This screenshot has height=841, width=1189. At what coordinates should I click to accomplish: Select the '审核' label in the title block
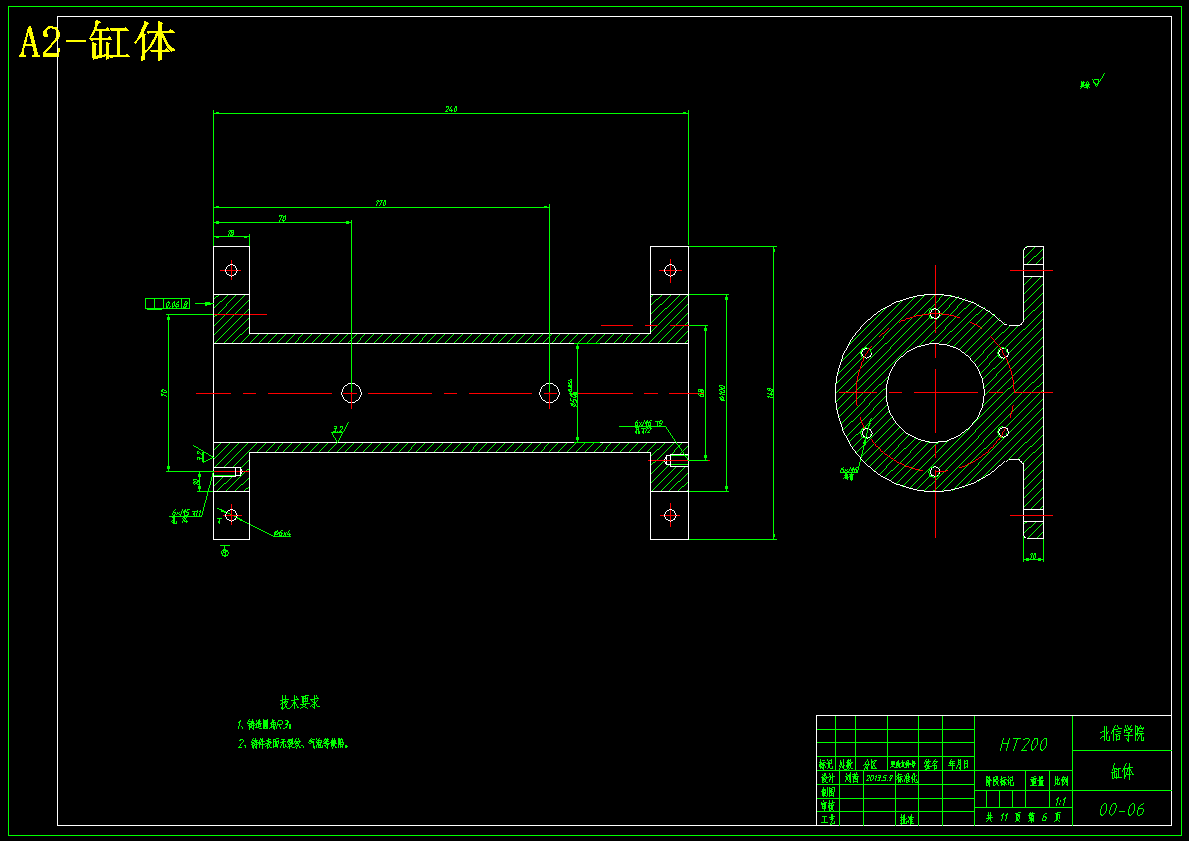tap(827, 805)
